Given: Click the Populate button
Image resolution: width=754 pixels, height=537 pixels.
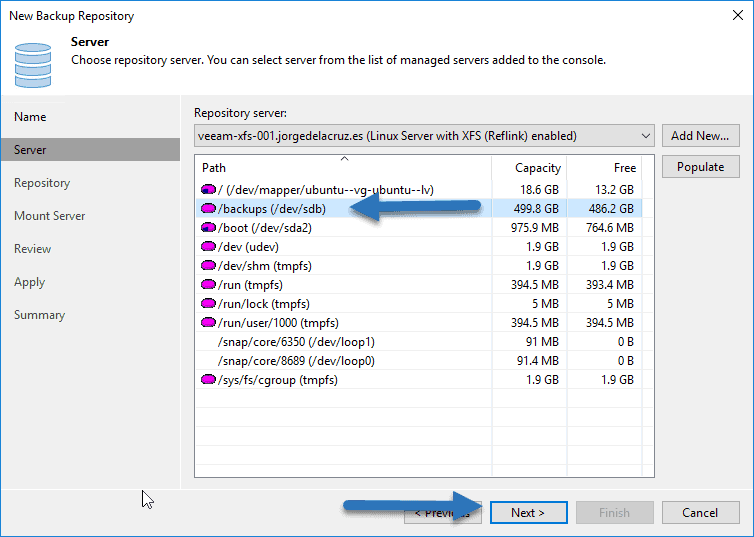Looking at the screenshot, I should [x=700, y=167].
